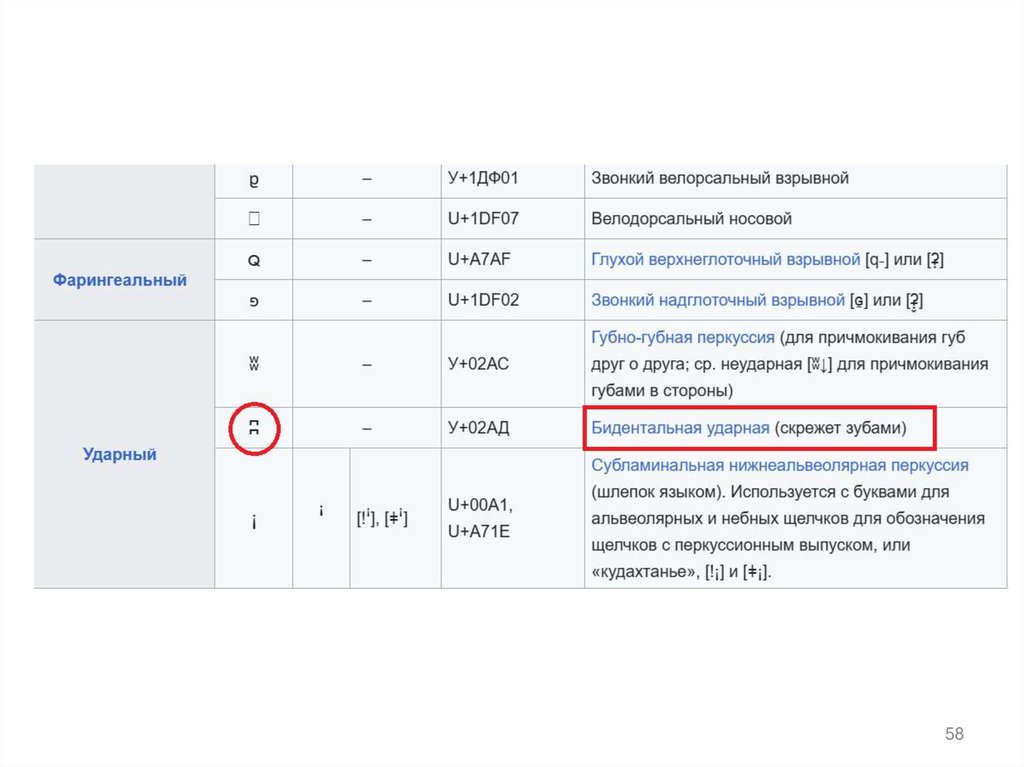This screenshot has height=767, width=1024.
Task: Open 'Субламинальная нижнеальвеолярная перкуссия' link
Action: [780, 465]
